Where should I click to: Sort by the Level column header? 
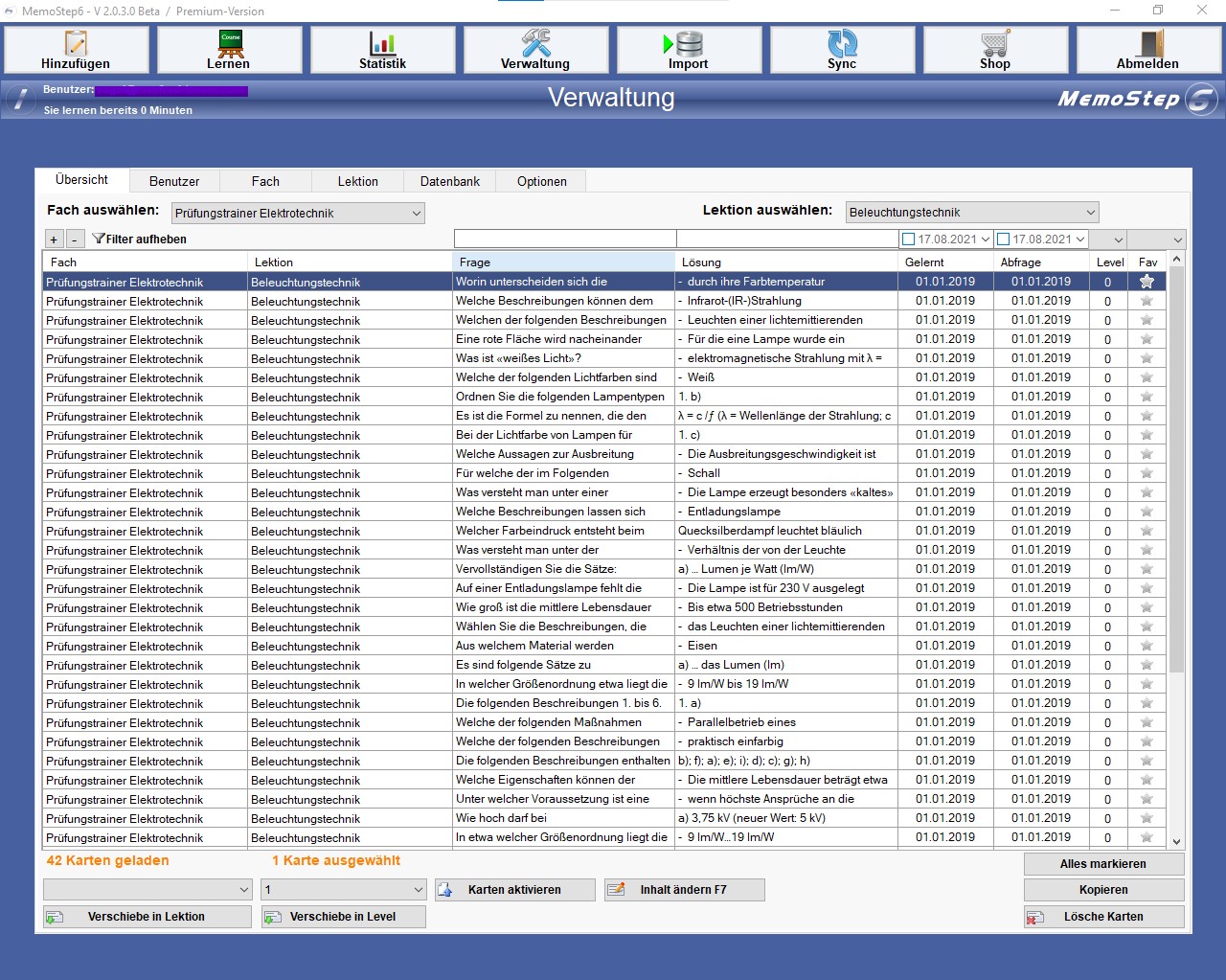[x=1109, y=262]
